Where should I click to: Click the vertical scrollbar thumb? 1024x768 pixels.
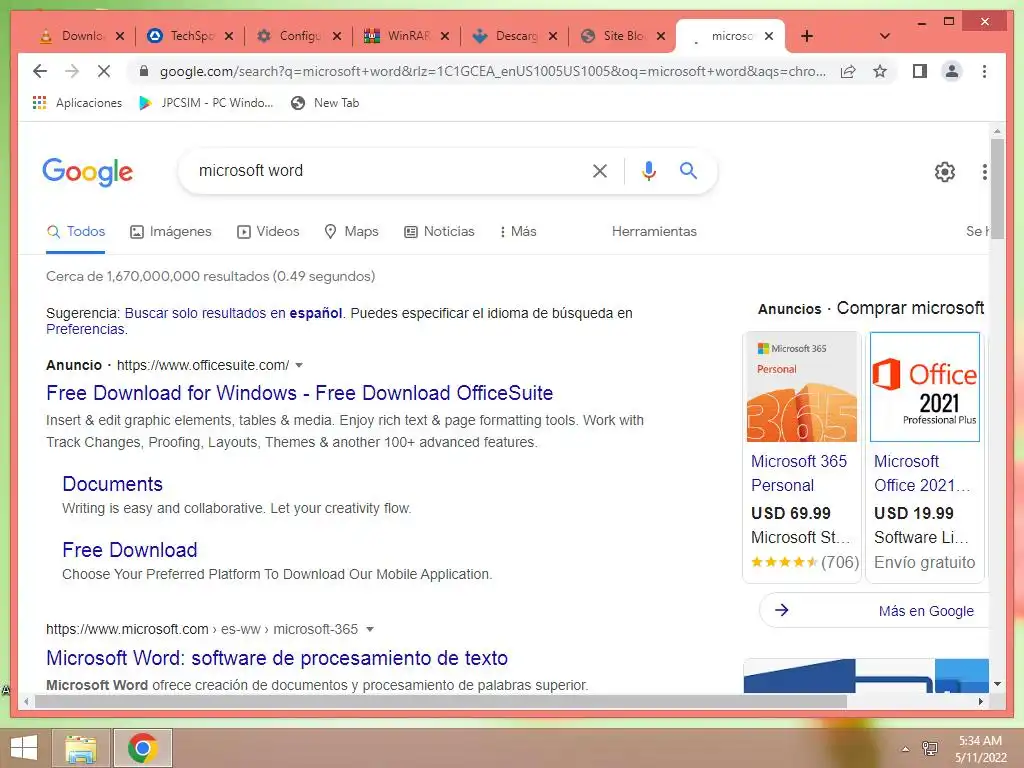tap(997, 189)
